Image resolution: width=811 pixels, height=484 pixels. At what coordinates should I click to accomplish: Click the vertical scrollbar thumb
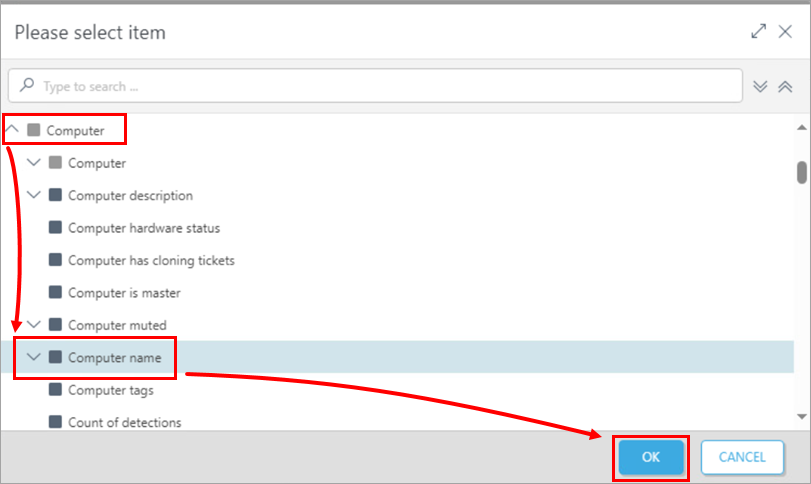coord(801,172)
